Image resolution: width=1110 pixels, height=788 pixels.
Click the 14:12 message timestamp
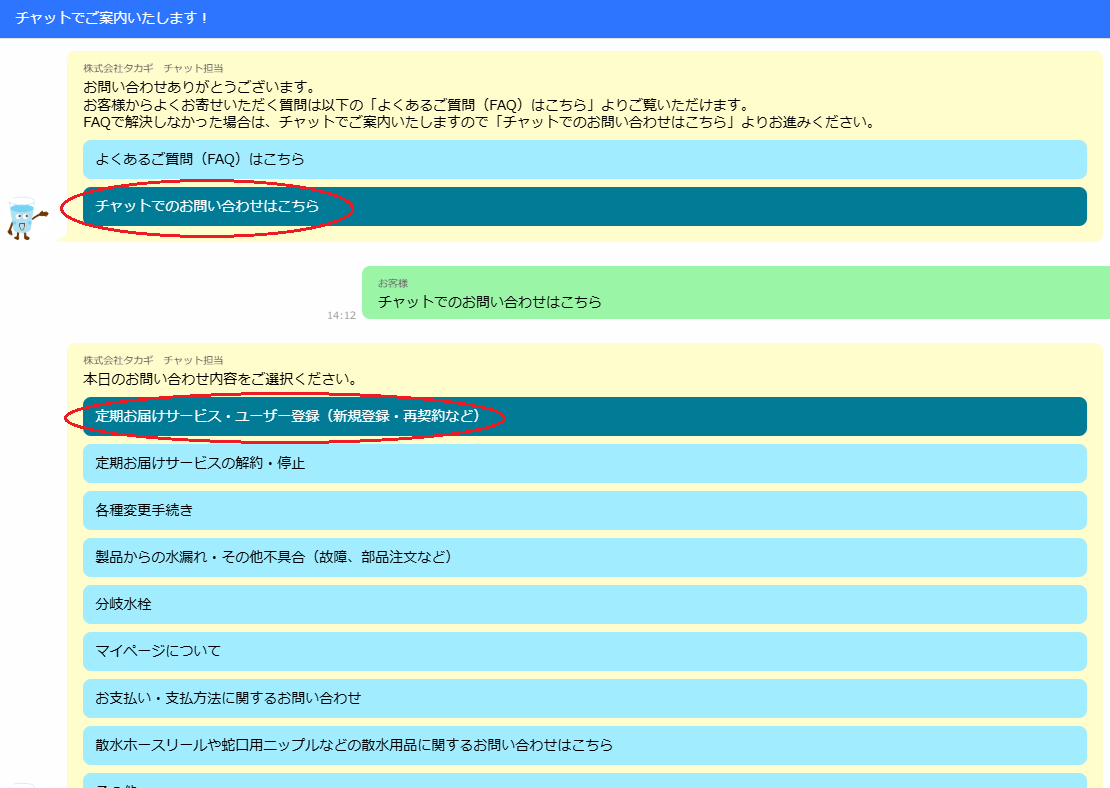341,315
